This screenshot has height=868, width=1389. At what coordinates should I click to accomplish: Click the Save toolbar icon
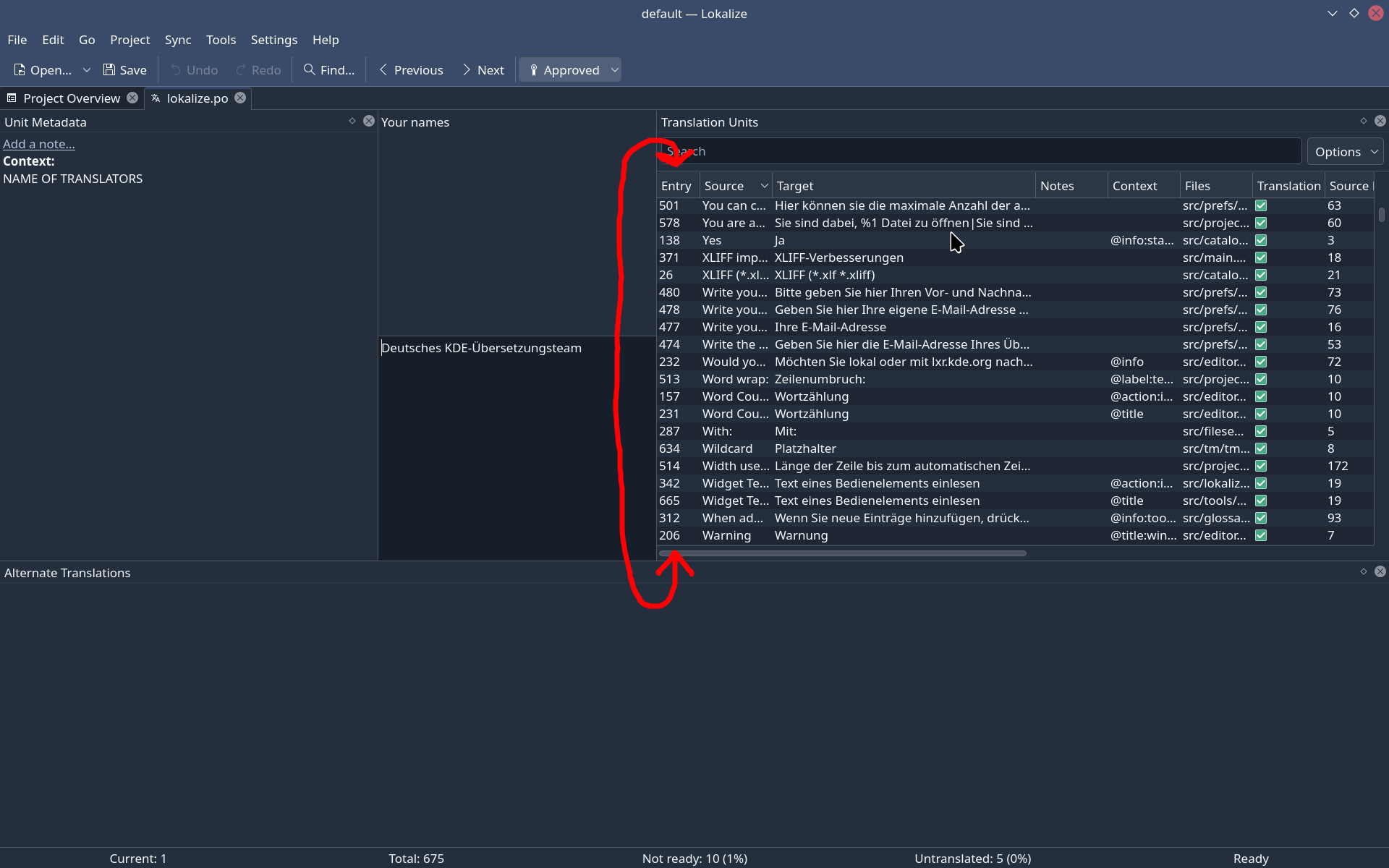click(x=109, y=70)
